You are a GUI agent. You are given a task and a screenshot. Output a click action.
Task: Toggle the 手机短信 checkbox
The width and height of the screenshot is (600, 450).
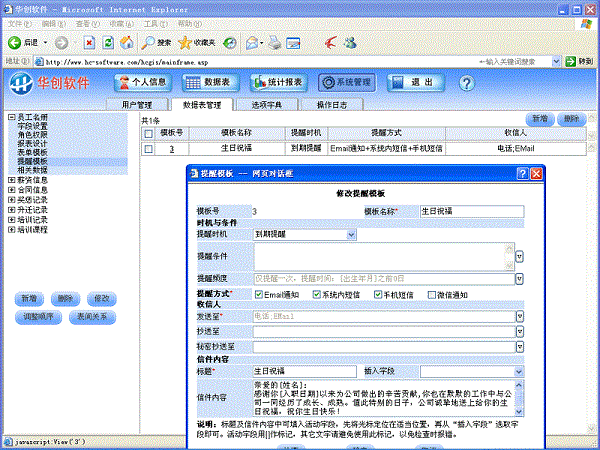click(376, 295)
